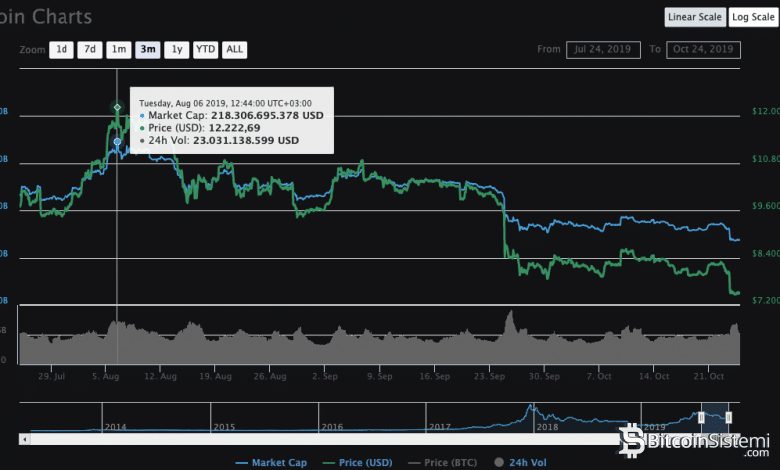Image resolution: width=780 pixels, height=470 pixels.
Task: Click the left navigator range handle
Action: click(x=701, y=417)
